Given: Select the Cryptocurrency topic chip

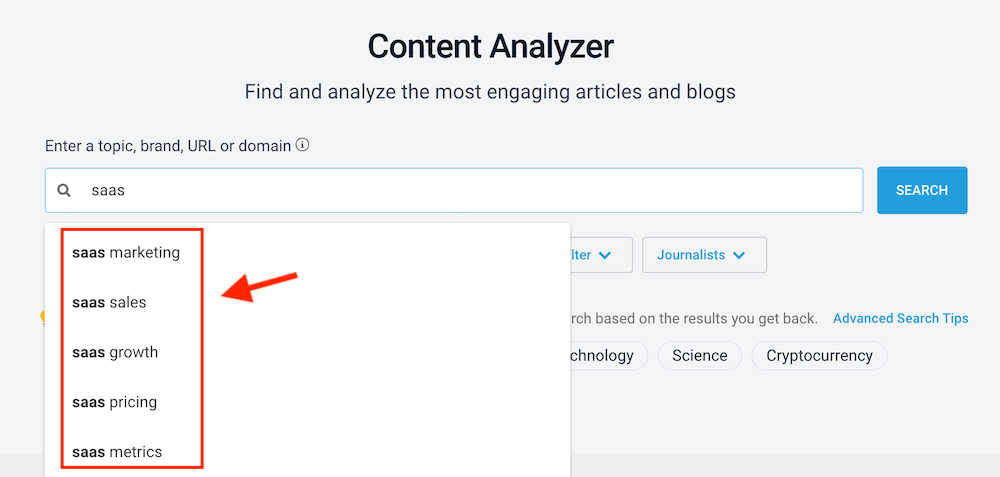Looking at the screenshot, I should point(819,356).
